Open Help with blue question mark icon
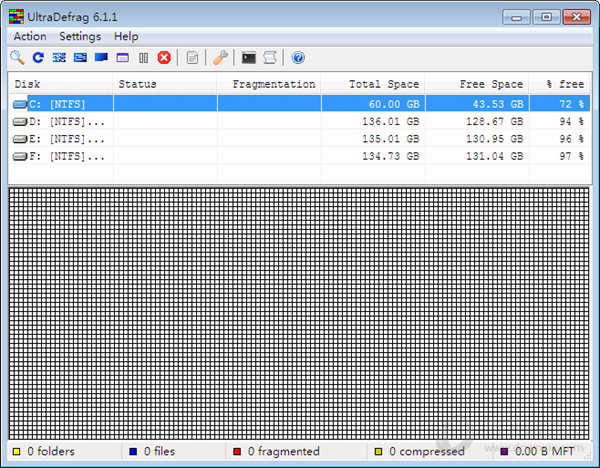The height and width of the screenshot is (468, 600). (x=298, y=58)
